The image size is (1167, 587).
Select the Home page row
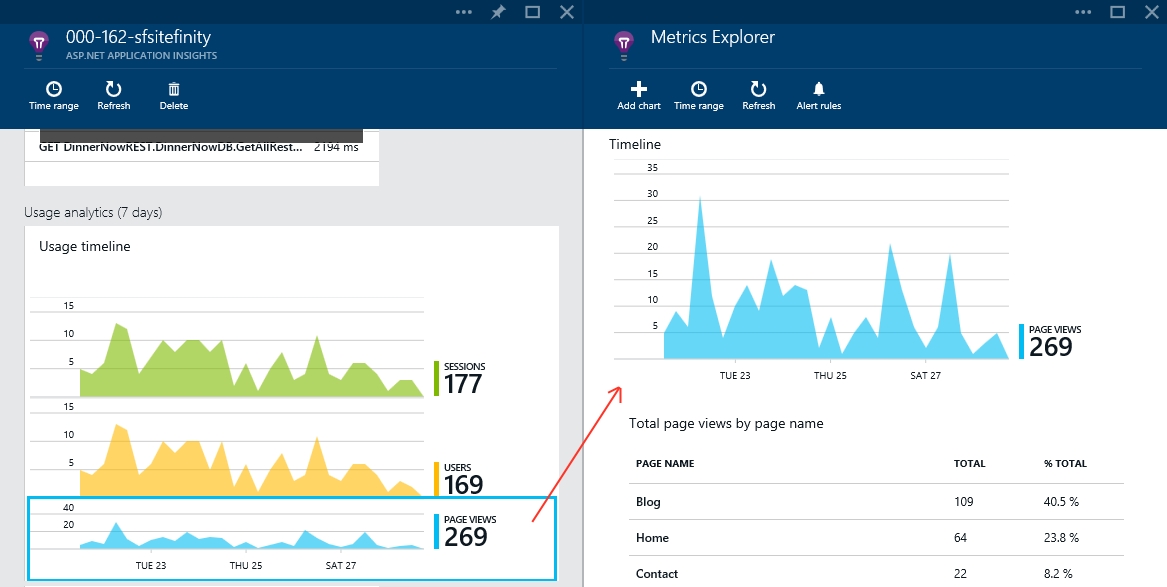coord(876,538)
